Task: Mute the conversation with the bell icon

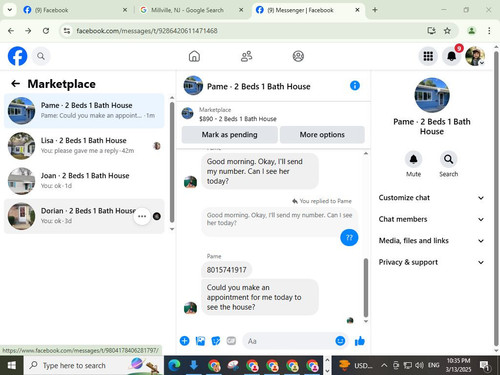Action: click(413, 159)
